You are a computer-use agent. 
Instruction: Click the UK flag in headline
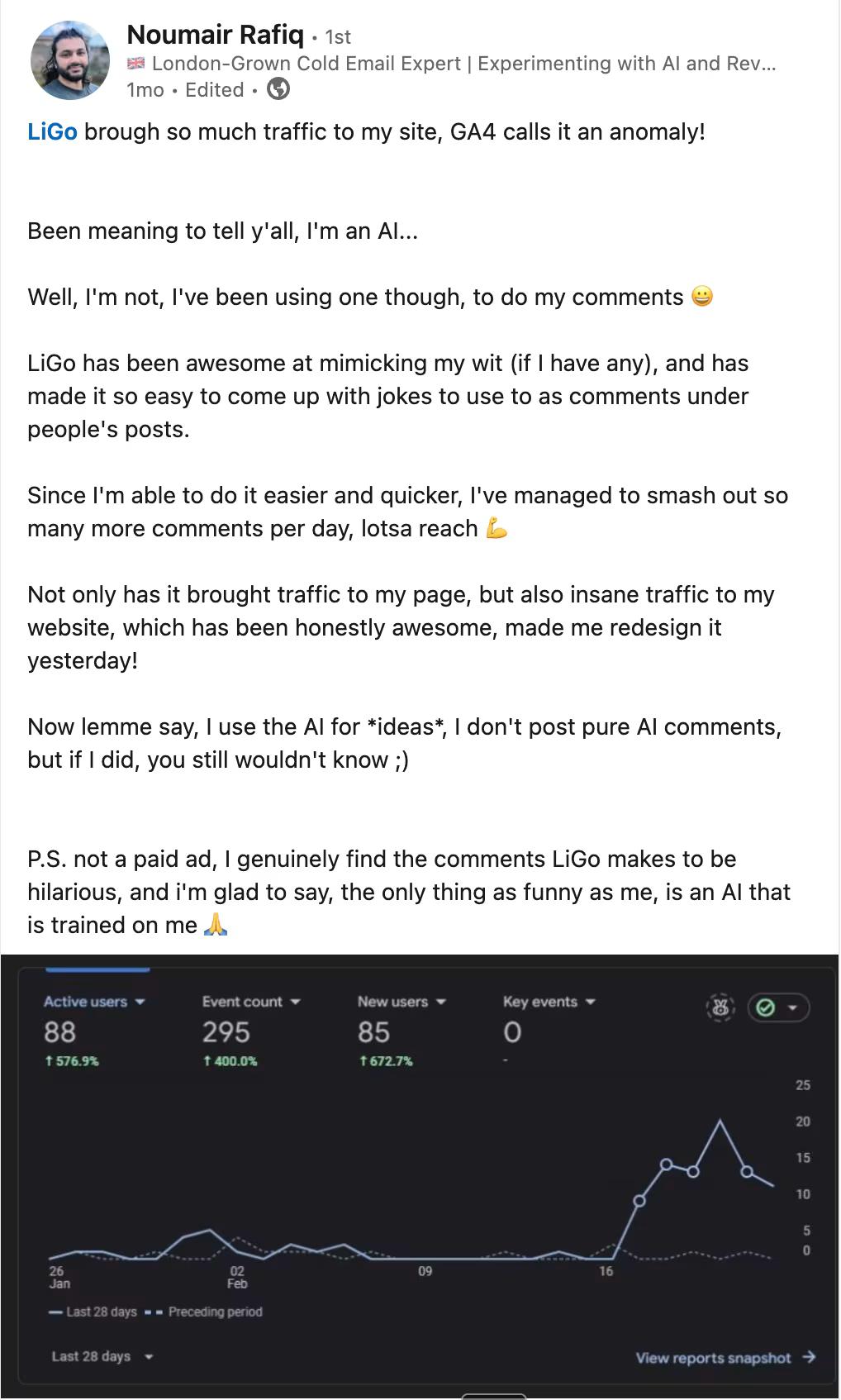pyautogui.click(x=136, y=64)
